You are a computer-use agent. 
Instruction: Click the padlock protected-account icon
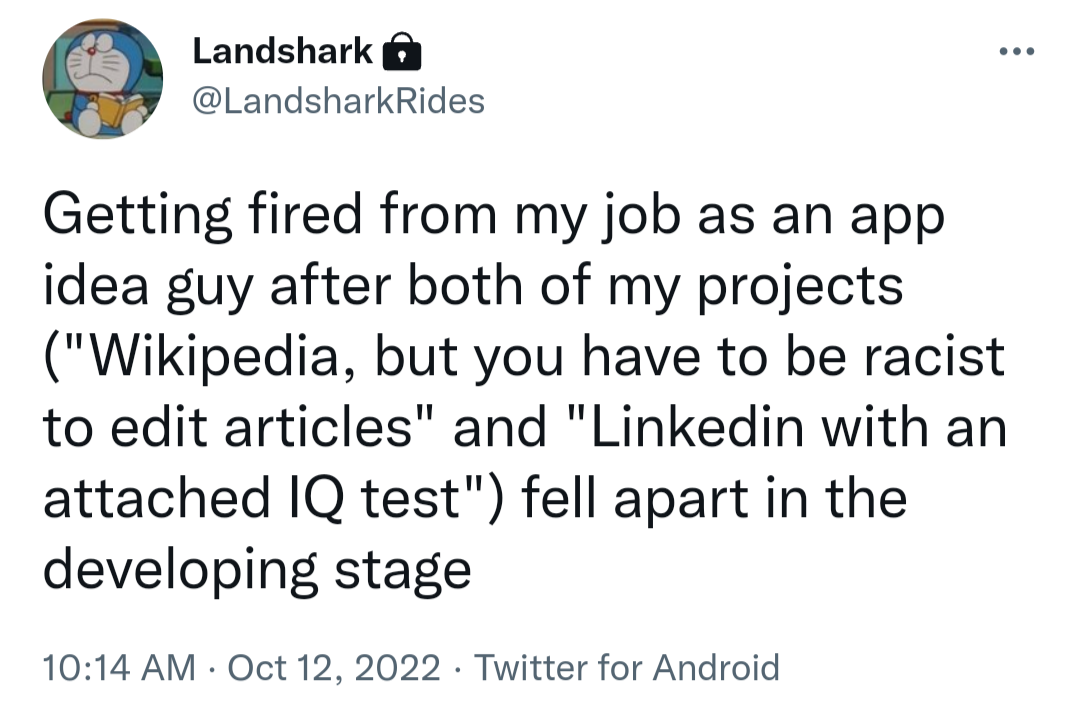coord(401,52)
